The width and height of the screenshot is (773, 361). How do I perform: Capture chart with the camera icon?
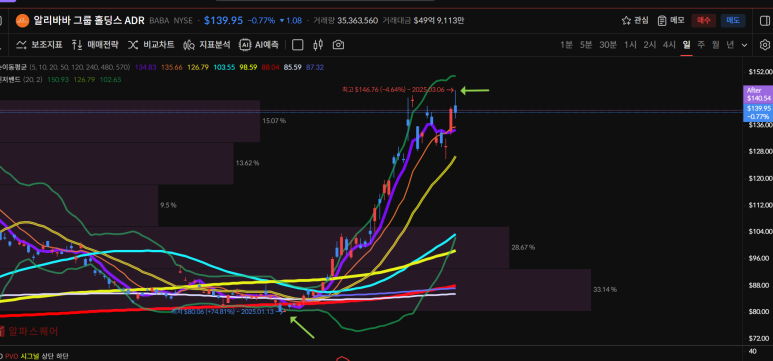(x=338, y=45)
